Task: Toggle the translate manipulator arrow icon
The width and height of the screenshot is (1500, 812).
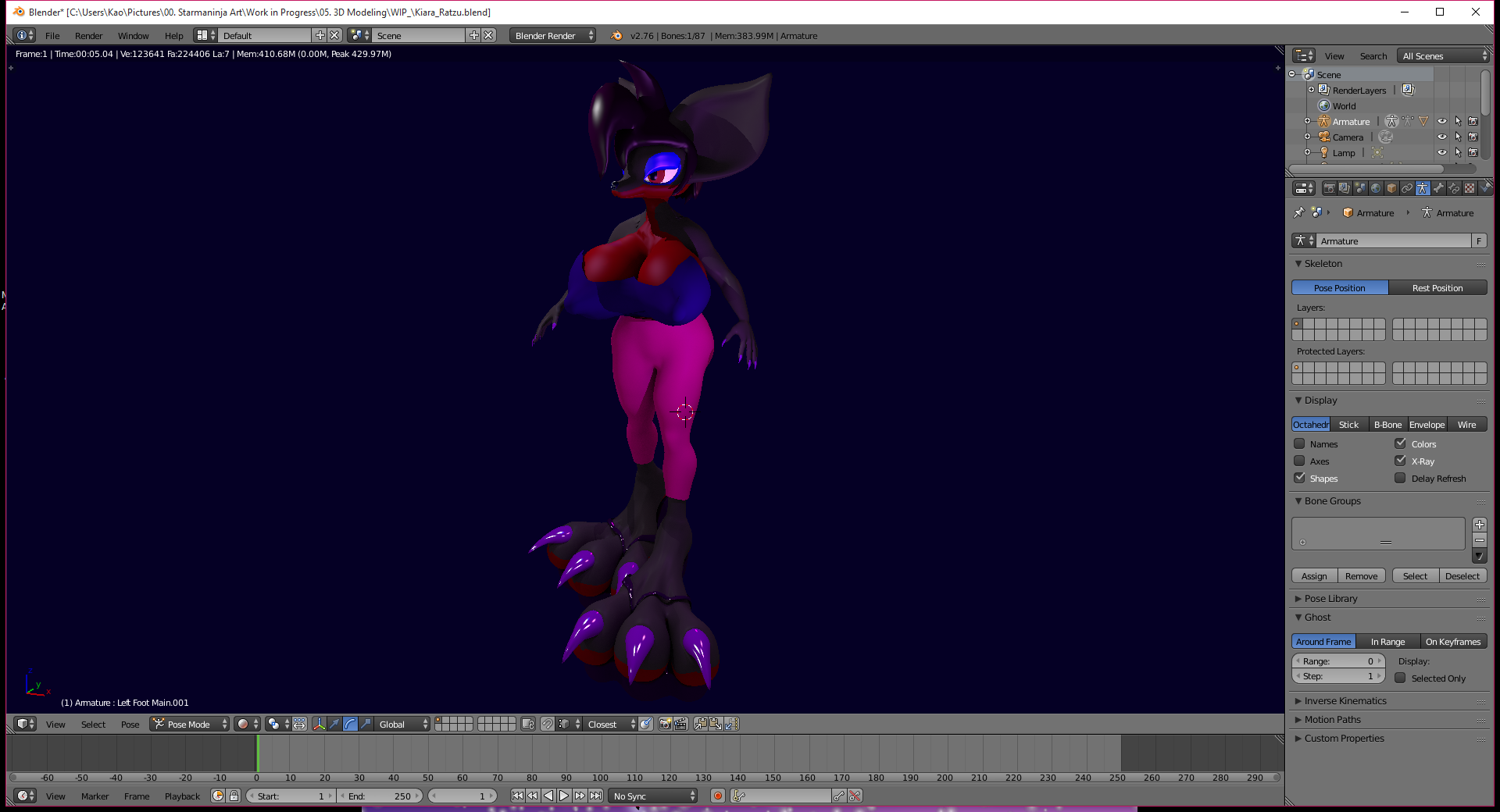Action: (334, 724)
